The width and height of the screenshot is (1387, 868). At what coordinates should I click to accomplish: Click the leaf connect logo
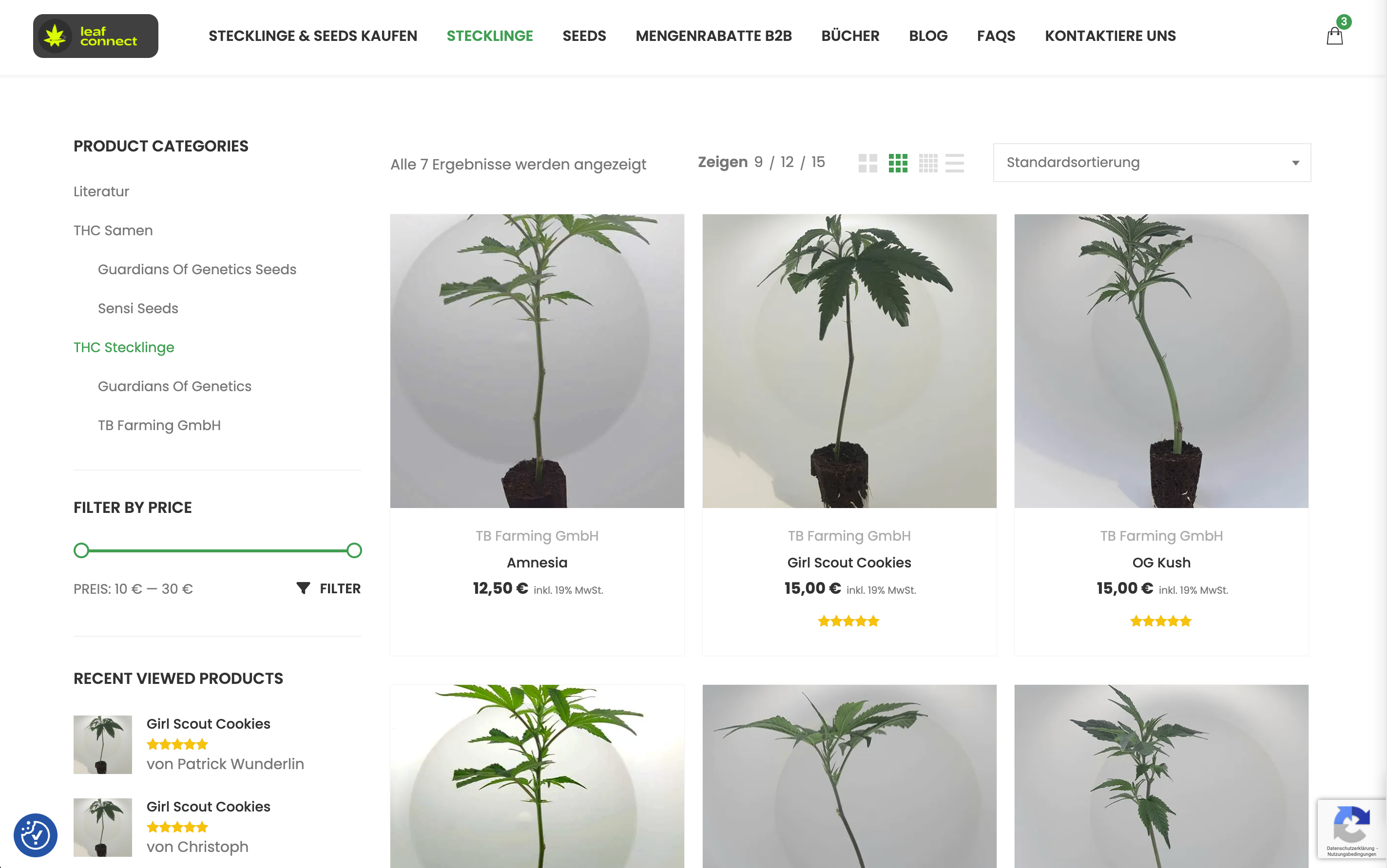(96, 36)
